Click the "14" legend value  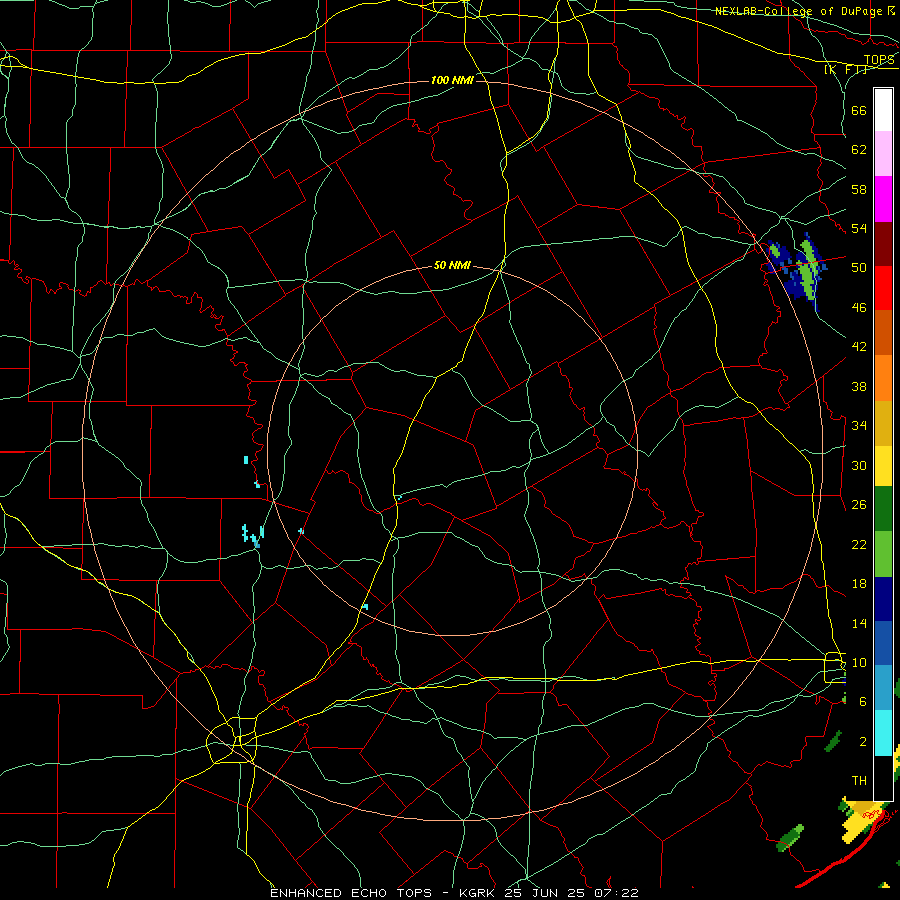pyautogui.click(x=859, y=623)
